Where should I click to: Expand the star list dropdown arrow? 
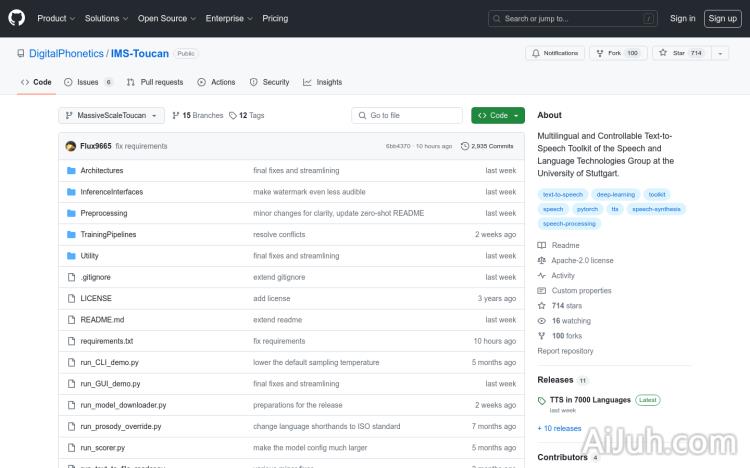tap(720, 53)
